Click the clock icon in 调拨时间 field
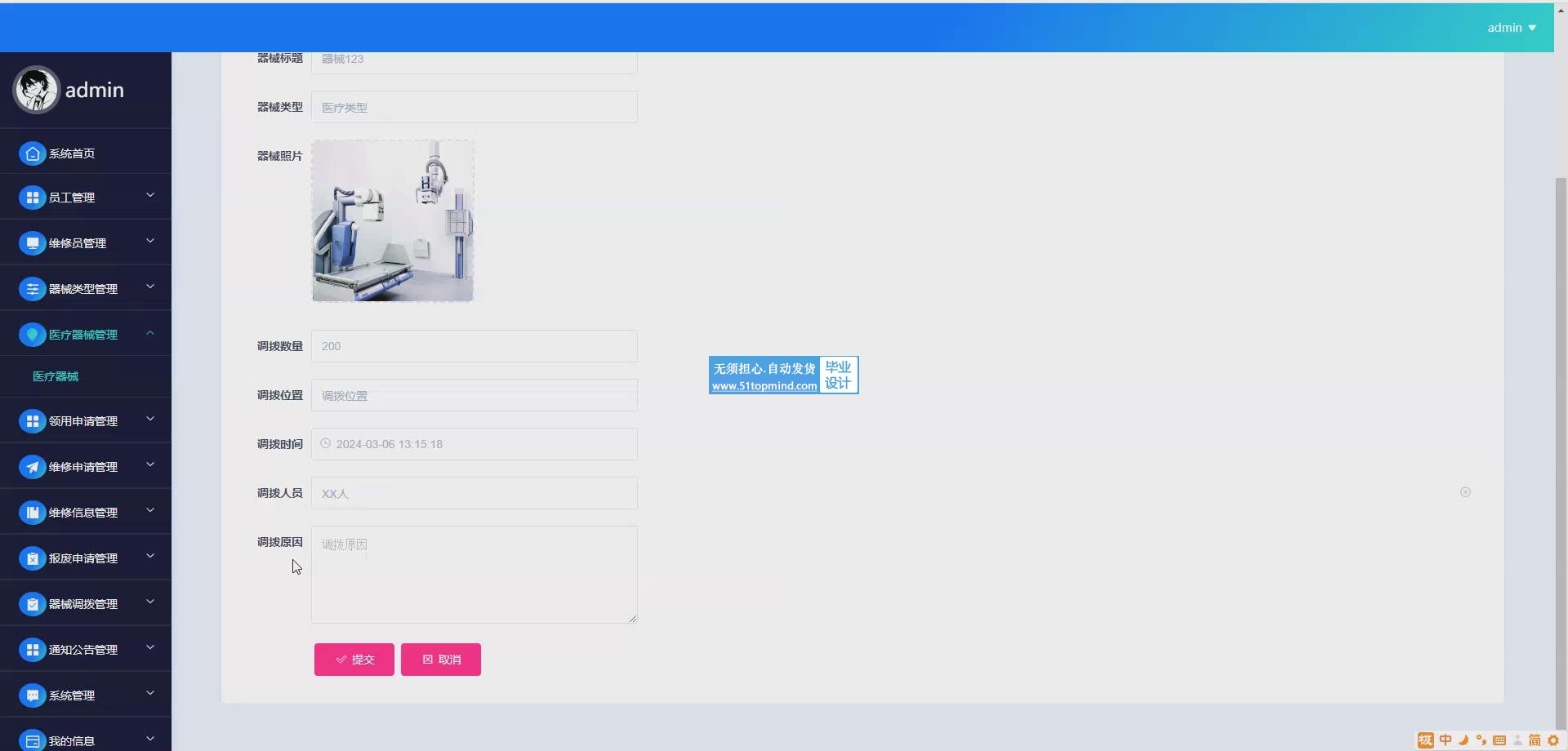The image size is (1568, 751). click(325, 443)
